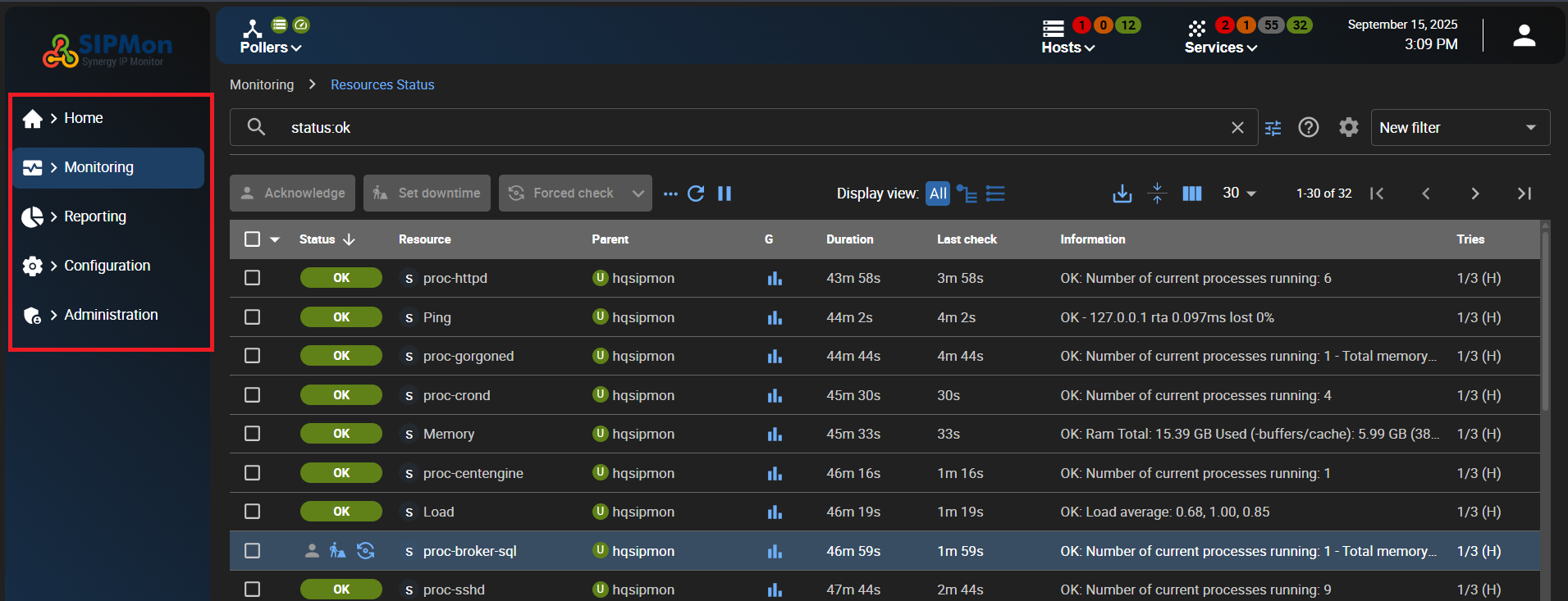Pause auto-refresh with the pause icon

725,194
